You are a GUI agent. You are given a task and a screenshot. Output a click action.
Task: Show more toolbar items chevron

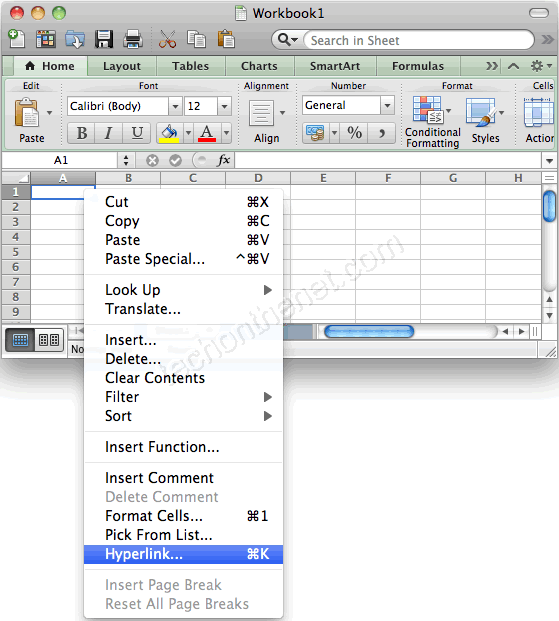point(548,40)
